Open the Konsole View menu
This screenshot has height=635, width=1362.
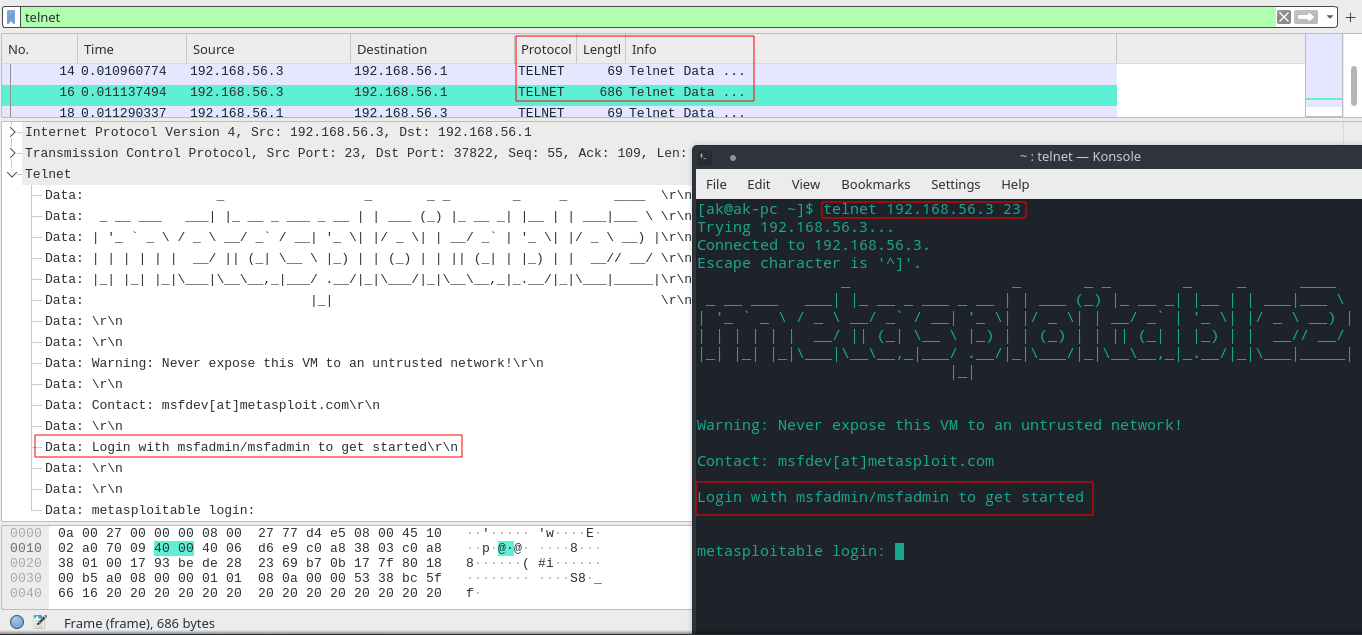pos(806,184)
